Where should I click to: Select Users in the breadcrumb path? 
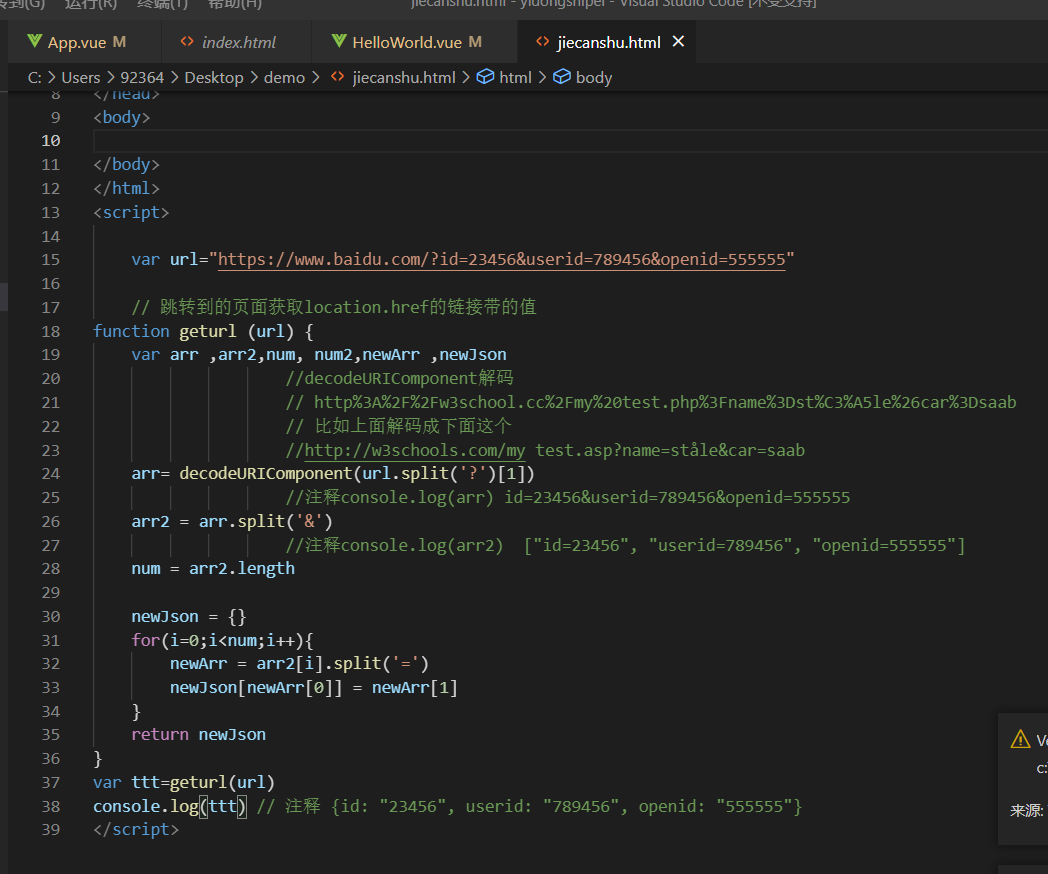[80, 77]
